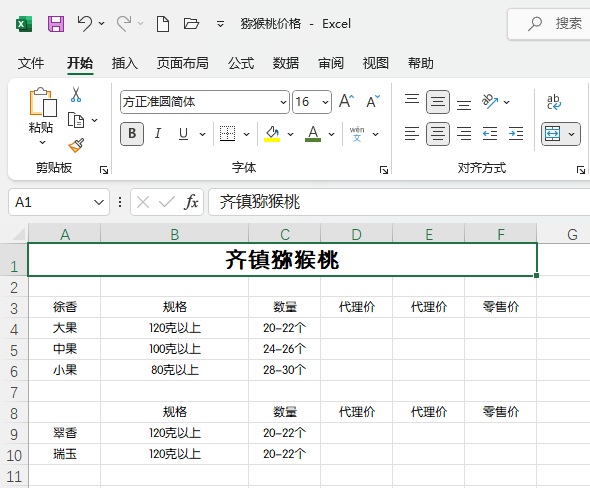The image size is (590, 488).
Task: Open underline style dropdown arrow
Action: pyautogui.click(x=202, y=134)
